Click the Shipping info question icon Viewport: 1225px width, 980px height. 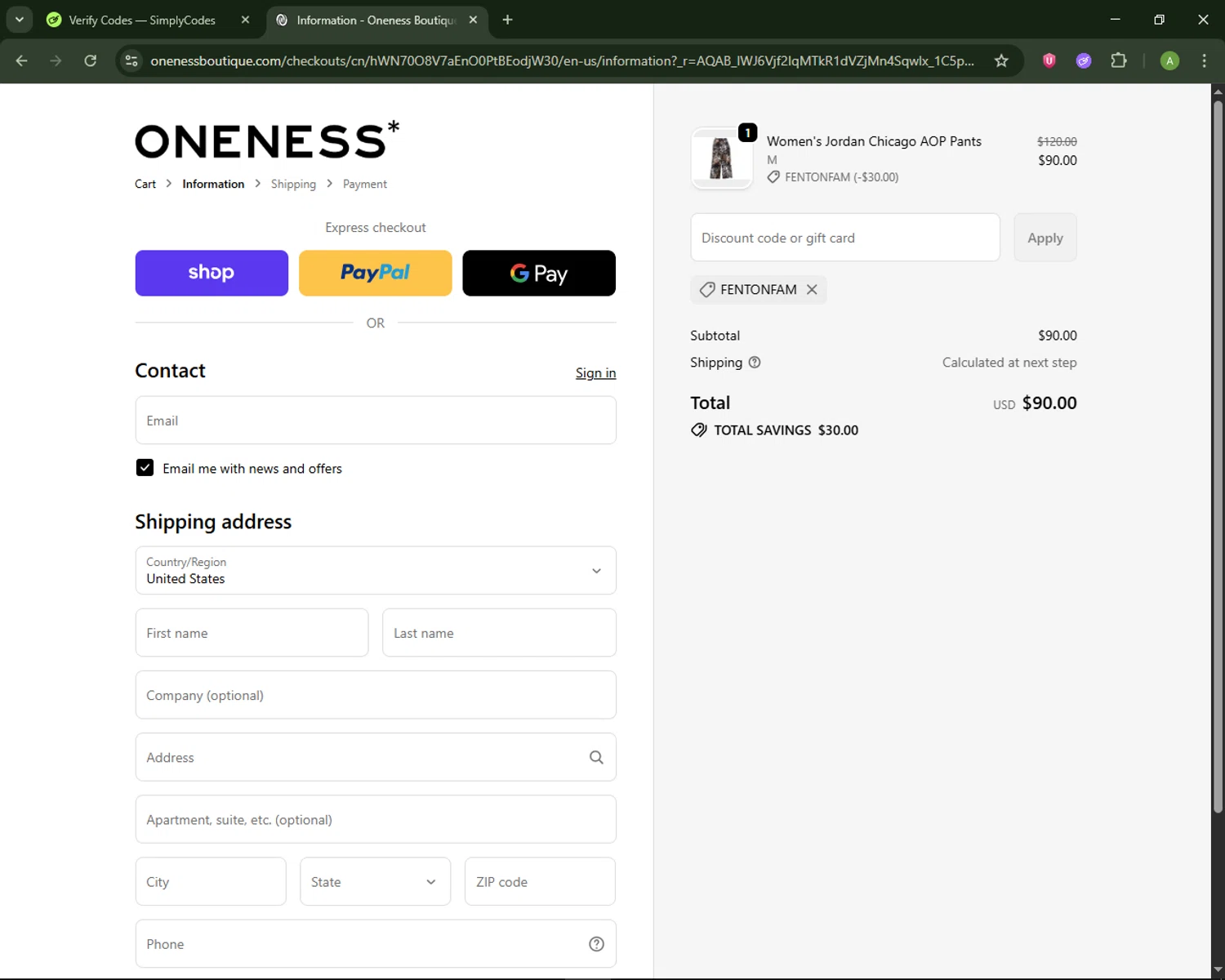(755, 363)
